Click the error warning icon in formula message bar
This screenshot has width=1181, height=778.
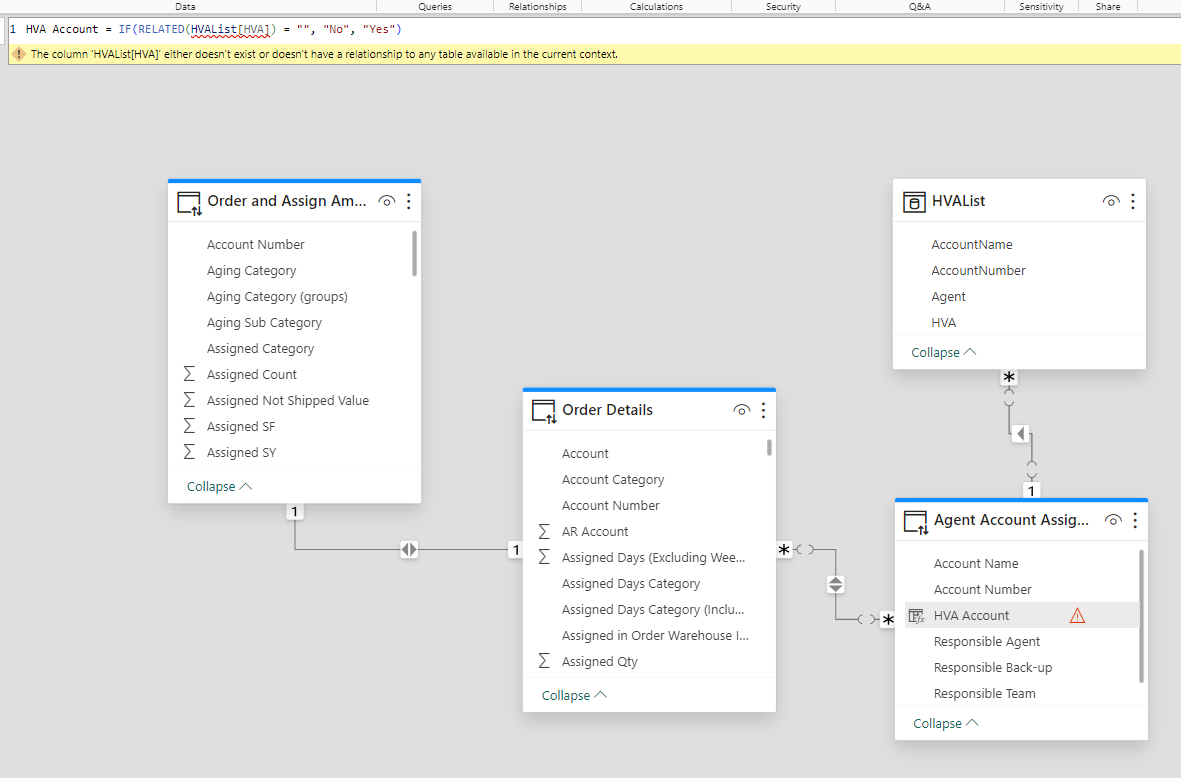point(20,54)
